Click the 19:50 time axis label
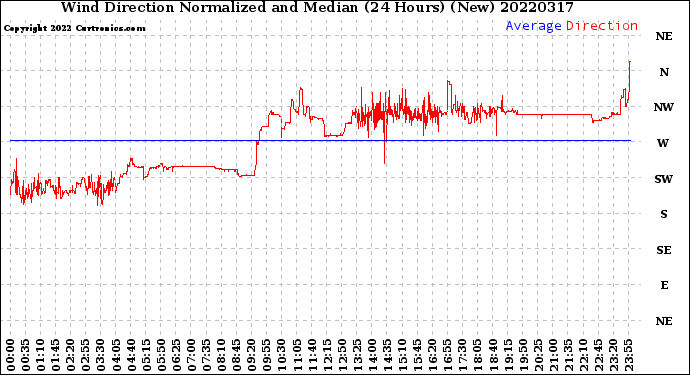 click(x=523, y=355)
